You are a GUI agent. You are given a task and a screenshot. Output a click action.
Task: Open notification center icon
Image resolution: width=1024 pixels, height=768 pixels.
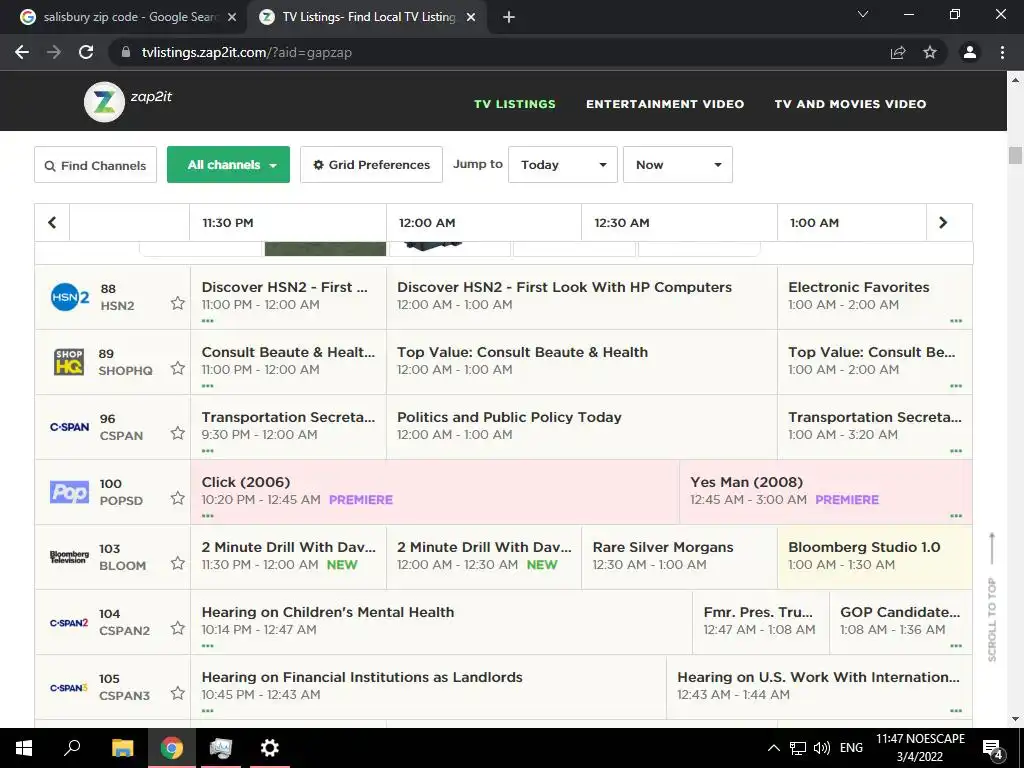click(x=992, y=749)
